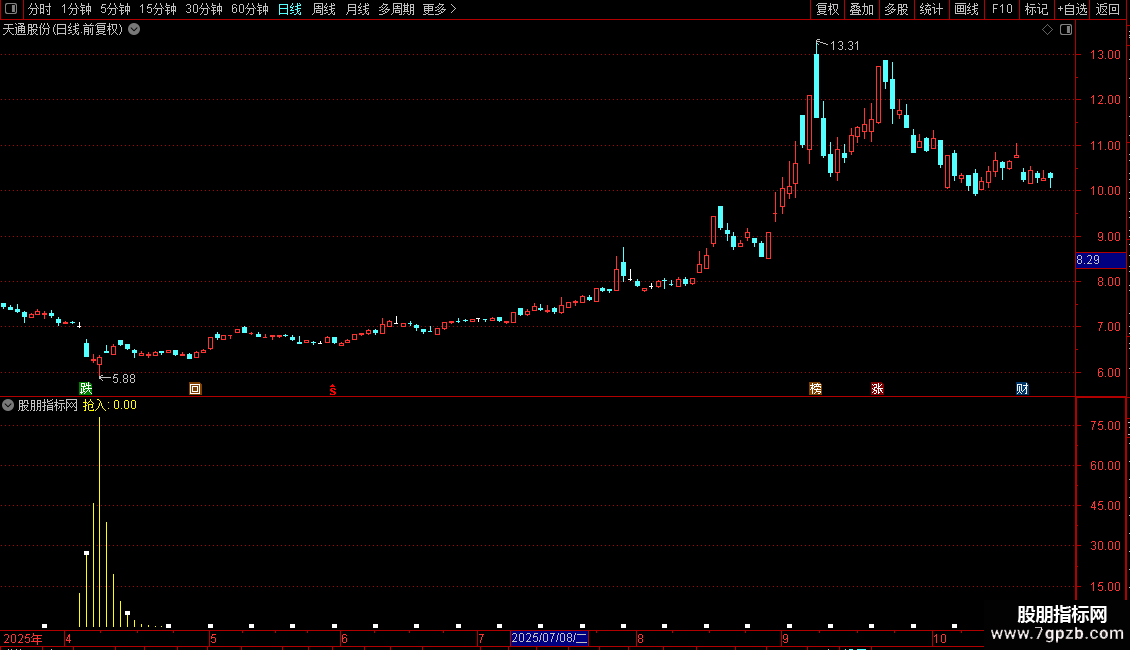Screen dimensions: 1130x650
Task: Select the 1分钟 period
Action: pos(76,9)
